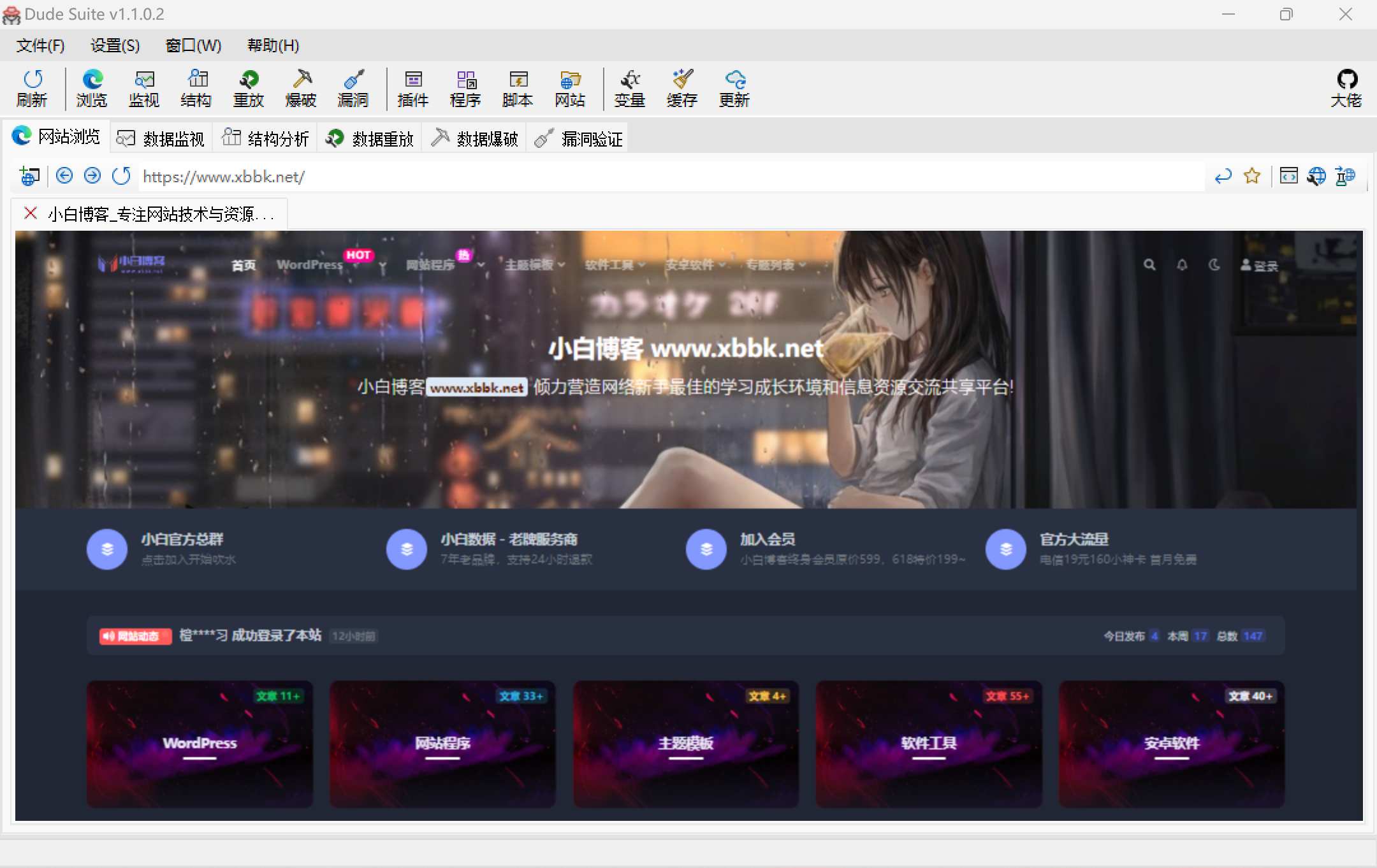
Task: Open the 插件 plugins toolbar item
Action: coord(413,89)
